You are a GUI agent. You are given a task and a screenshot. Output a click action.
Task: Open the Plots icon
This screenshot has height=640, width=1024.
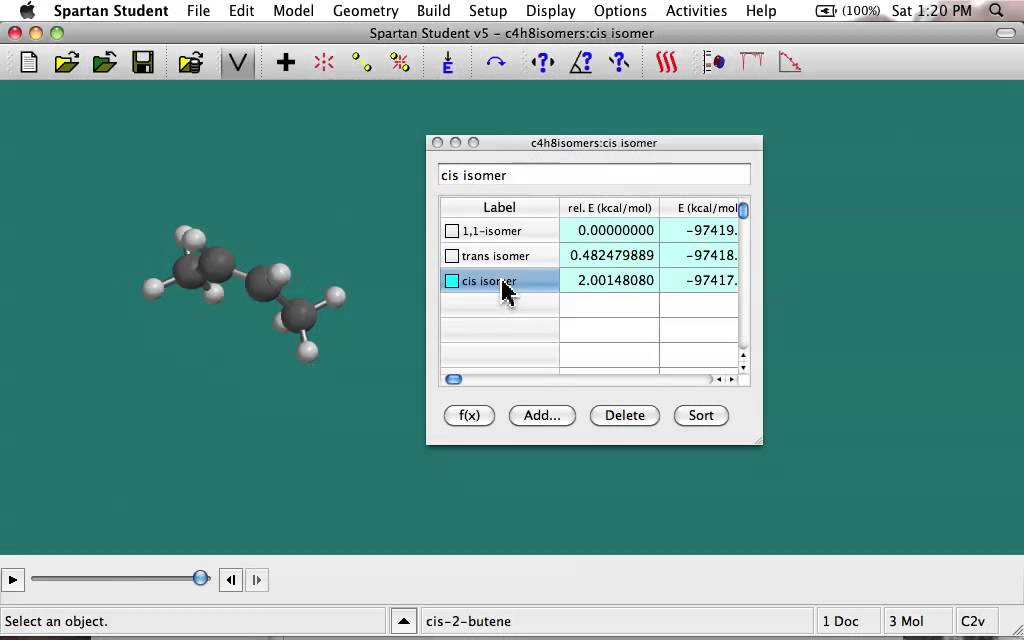(x=790, y=63)
